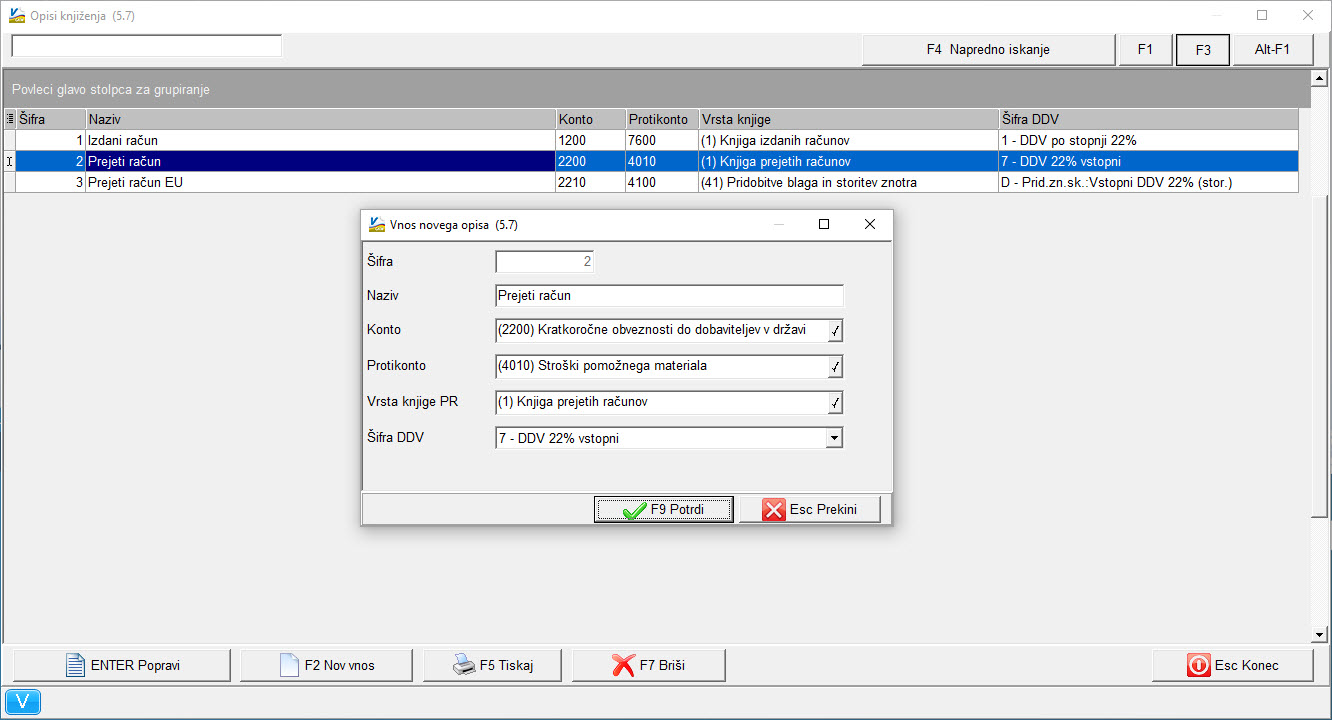Expand the Šifra DDV dropdown arrow
This screenshot has height=720, width=1332.
[x=834, y=438]
